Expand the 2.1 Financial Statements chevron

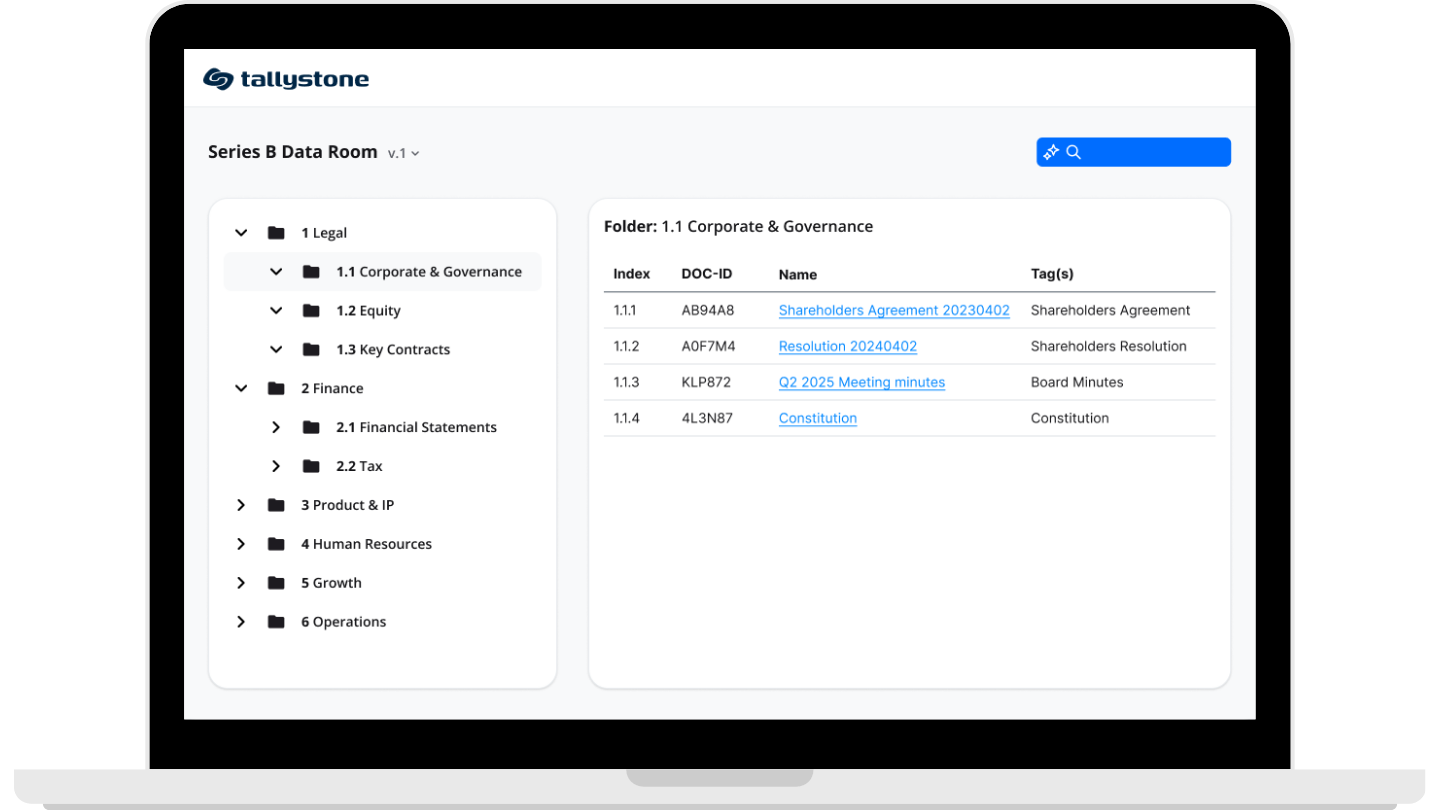click(x=276, y=427)
